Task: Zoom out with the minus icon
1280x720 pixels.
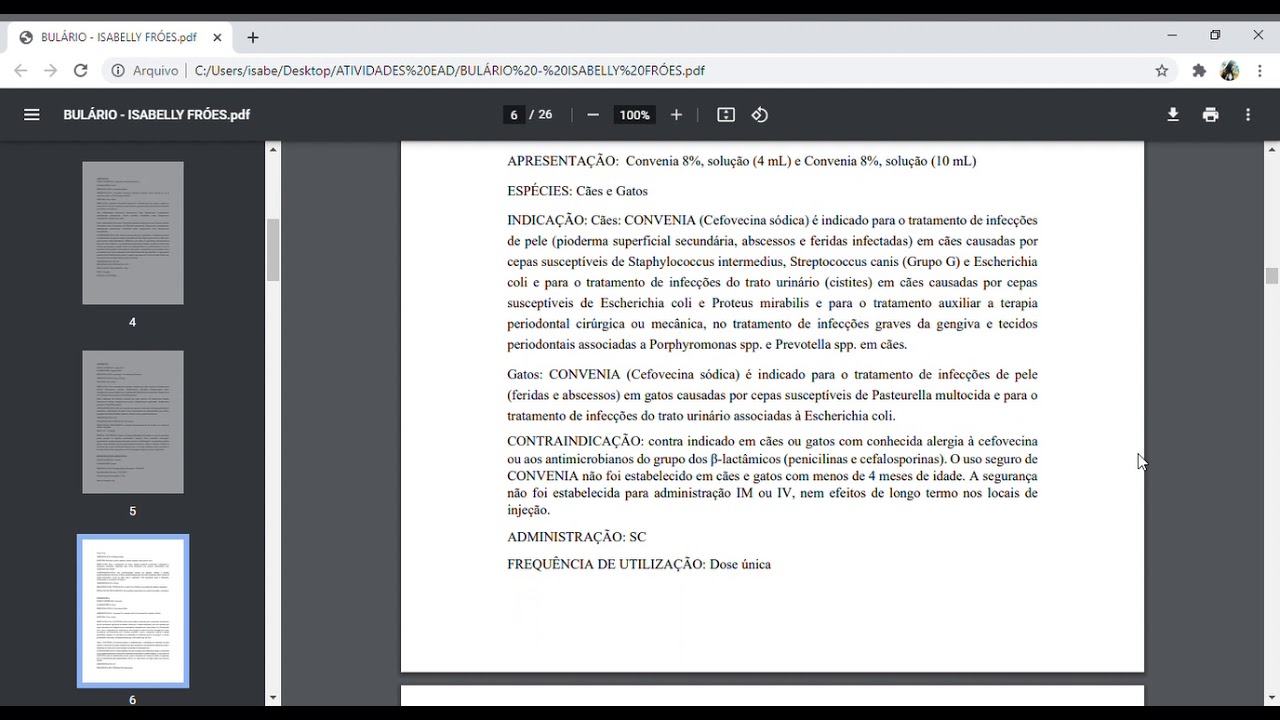Action: point(593,115)
